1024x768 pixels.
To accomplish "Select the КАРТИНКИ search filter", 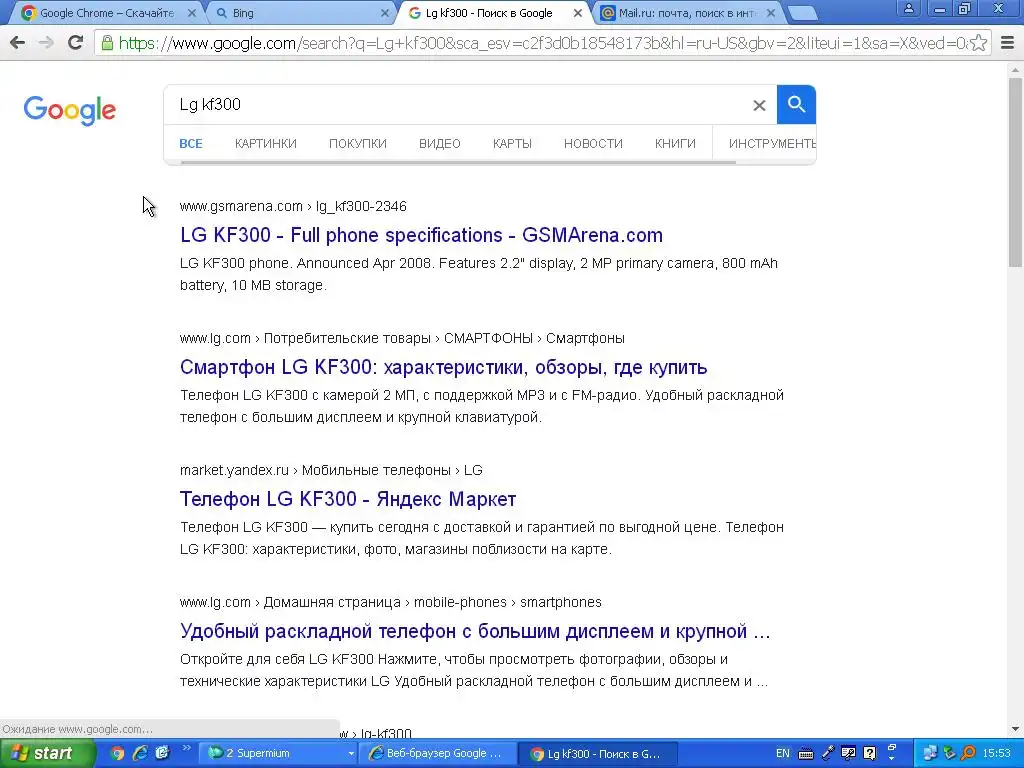I will (x=266, y=144).
